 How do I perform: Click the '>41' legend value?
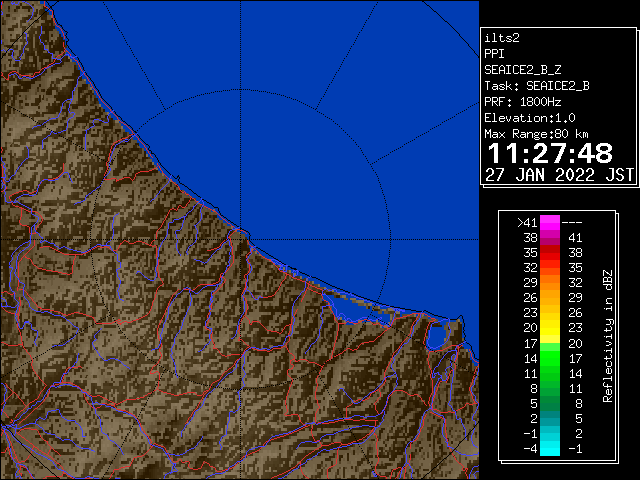coord(527,223)
